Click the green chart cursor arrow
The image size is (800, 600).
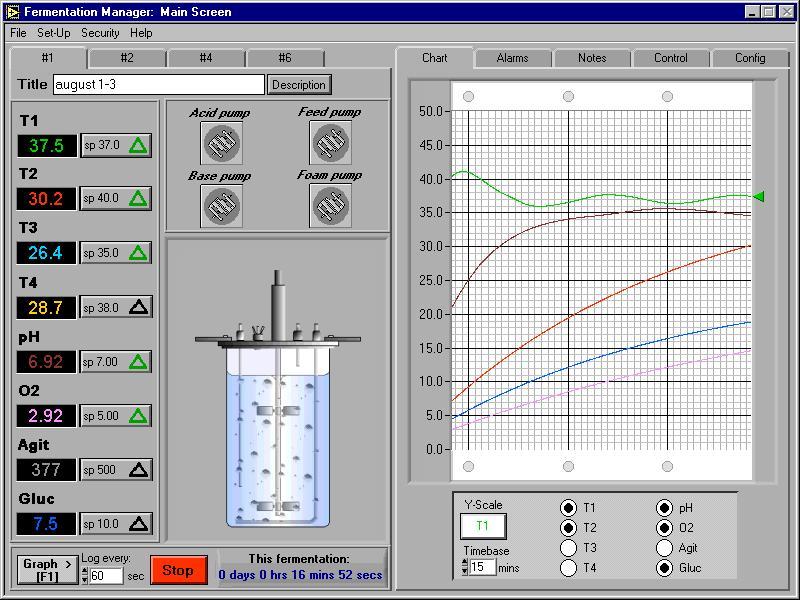759,196
